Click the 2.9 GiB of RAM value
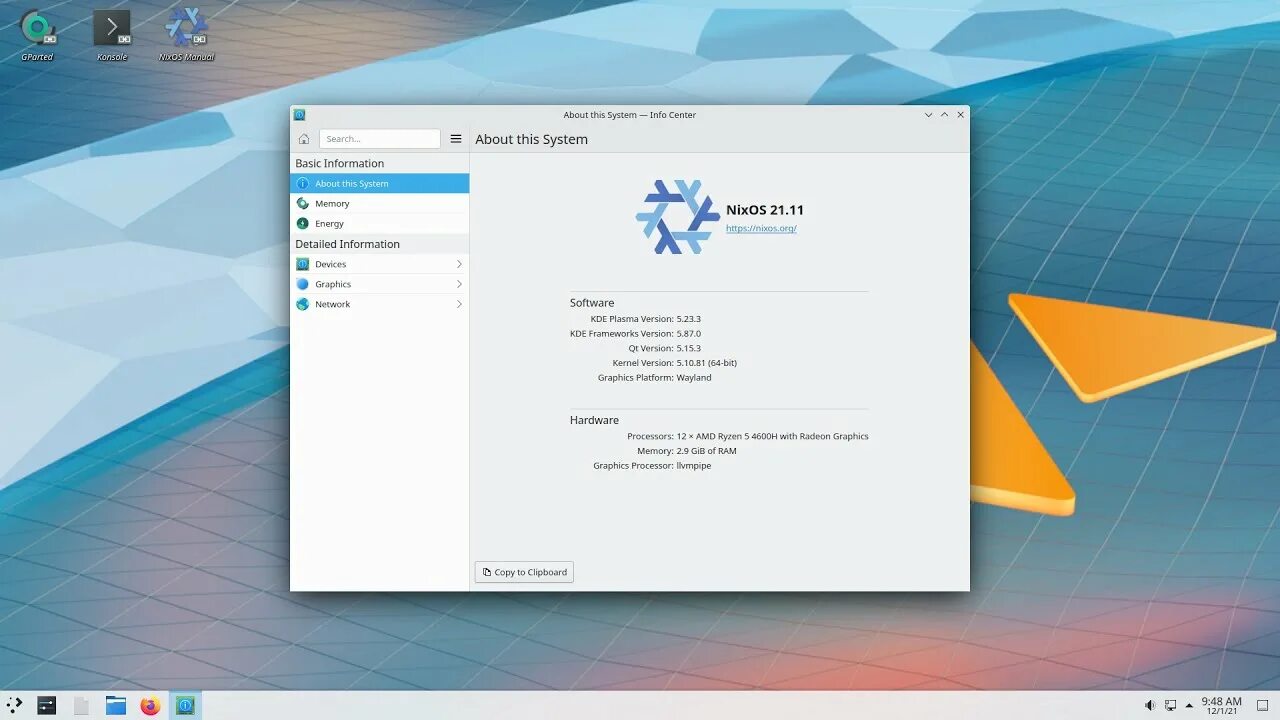This screenshot has width=1280, height=720. pyautogui.click(x=706, y=451)
